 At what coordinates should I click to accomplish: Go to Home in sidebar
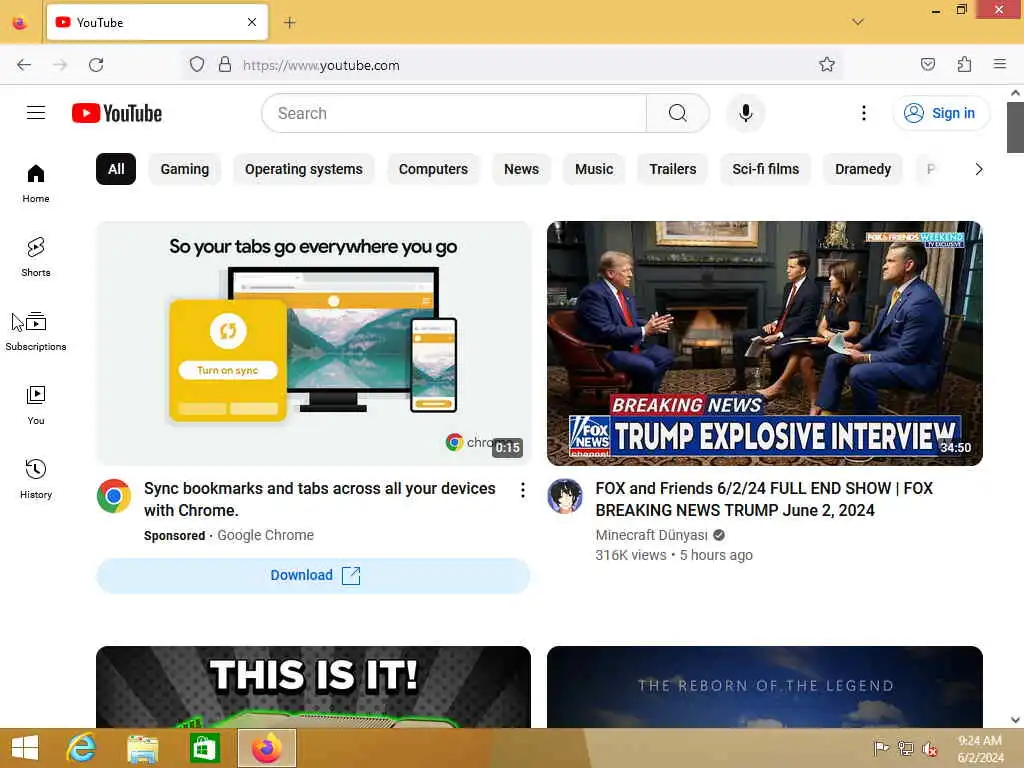coord(36,184)
